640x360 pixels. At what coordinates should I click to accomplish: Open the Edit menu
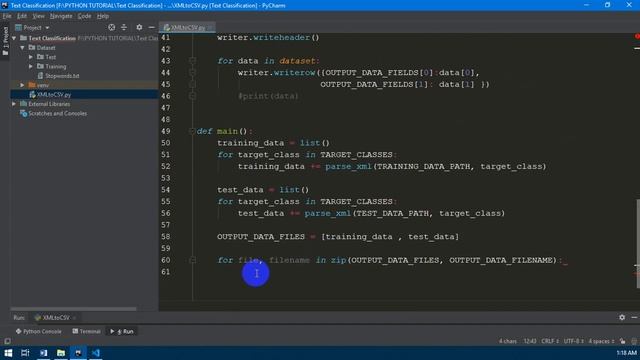[x=22, y=16]
